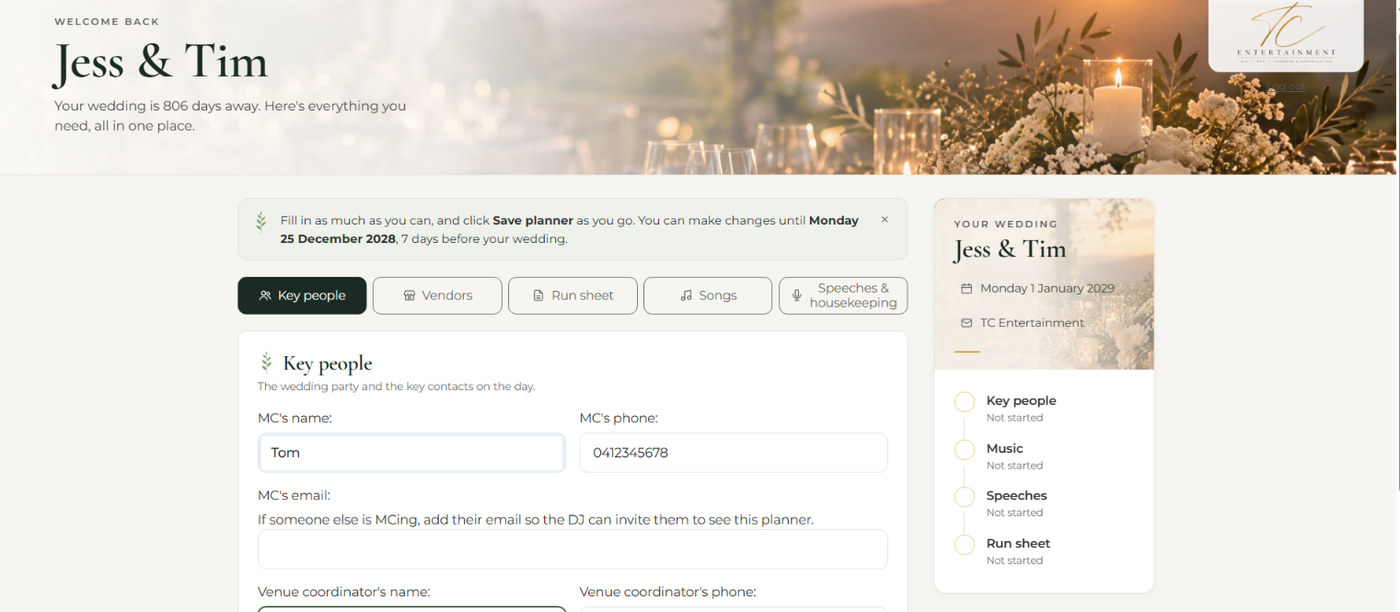Image resolution: width=1400 pixels, height=612 pixels.
Task: Click the 'Key people' section heading
Action: pos(327,364)
